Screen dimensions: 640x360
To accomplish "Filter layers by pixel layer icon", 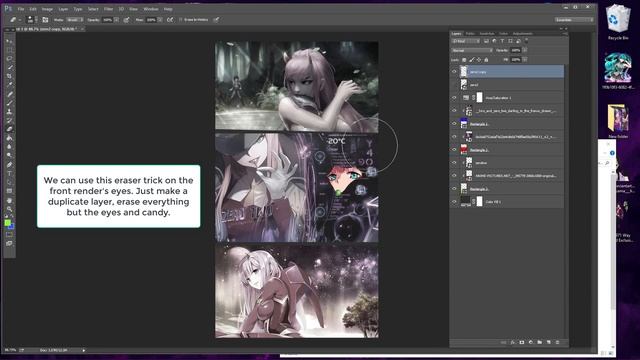I will pos(486,41).
